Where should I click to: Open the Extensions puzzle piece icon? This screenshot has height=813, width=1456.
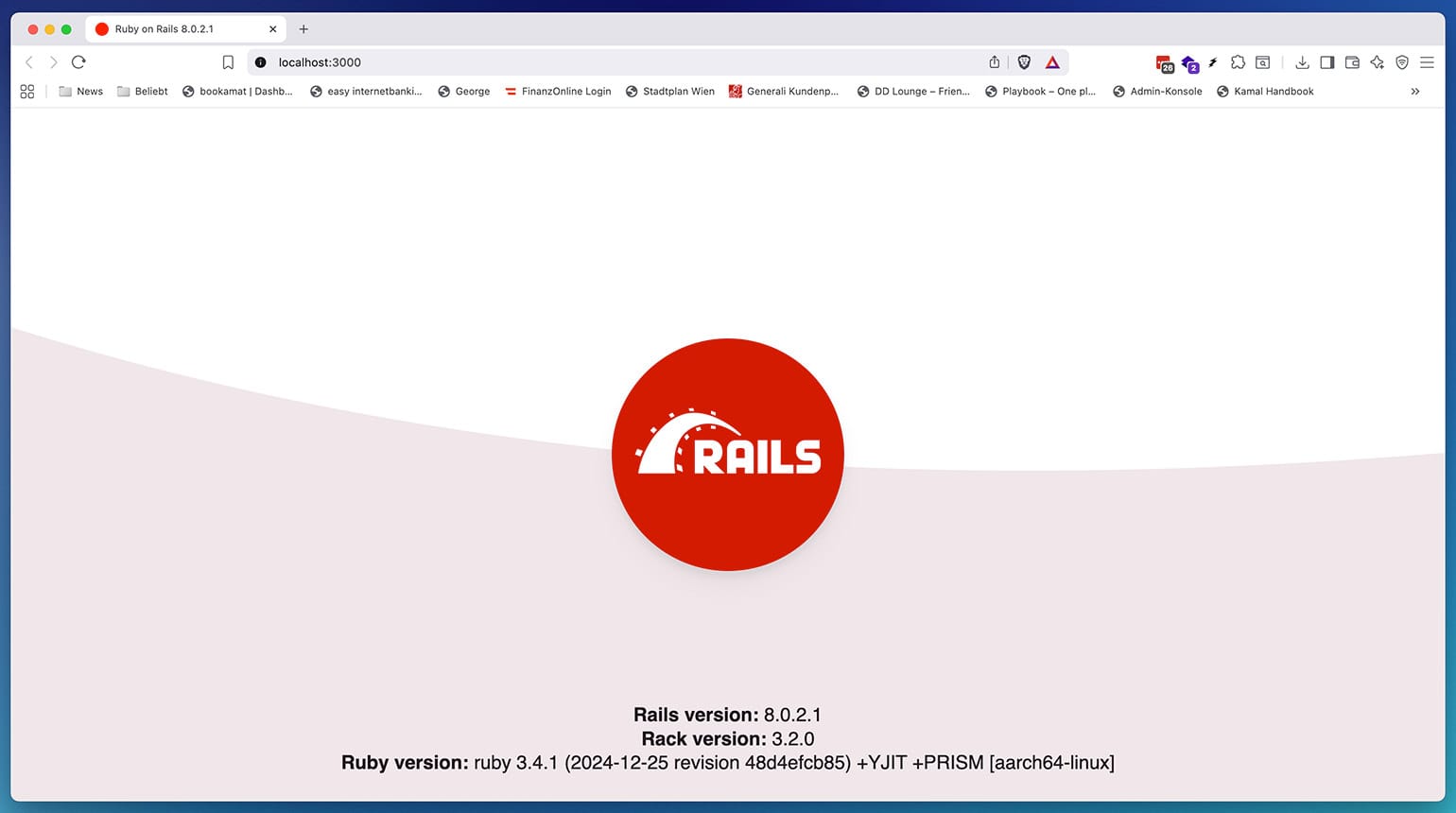tap(1238, 62)
